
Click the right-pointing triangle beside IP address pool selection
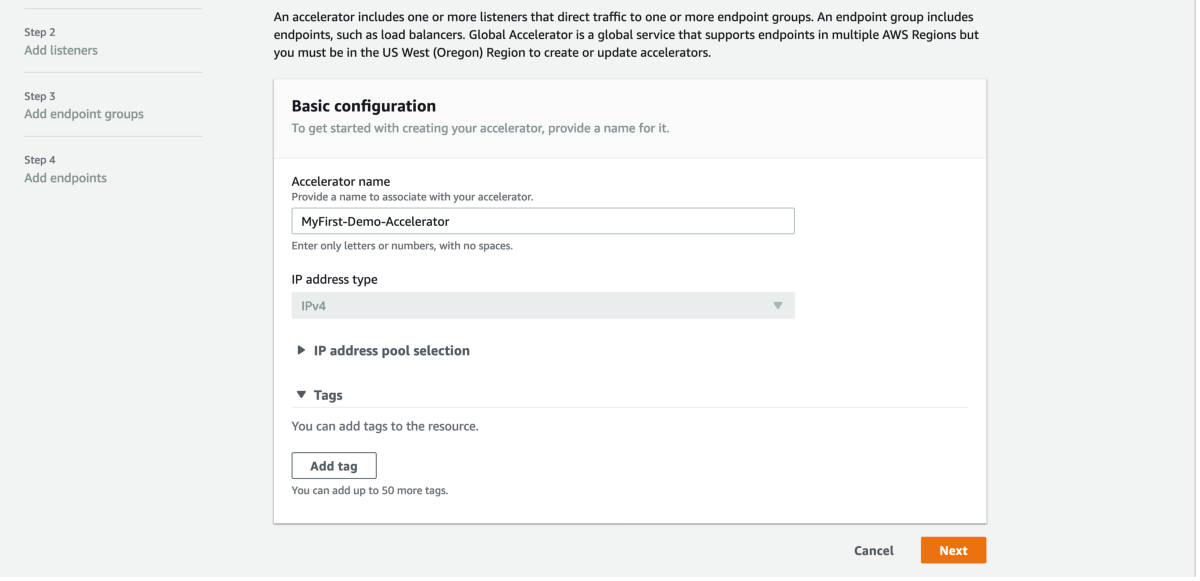coord(300,351)
